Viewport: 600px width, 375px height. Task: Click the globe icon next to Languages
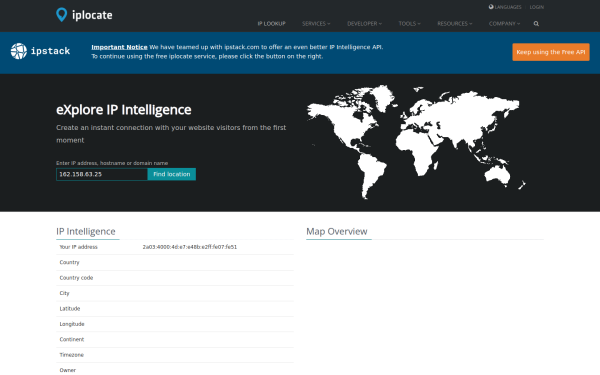[x=491, y=7]
